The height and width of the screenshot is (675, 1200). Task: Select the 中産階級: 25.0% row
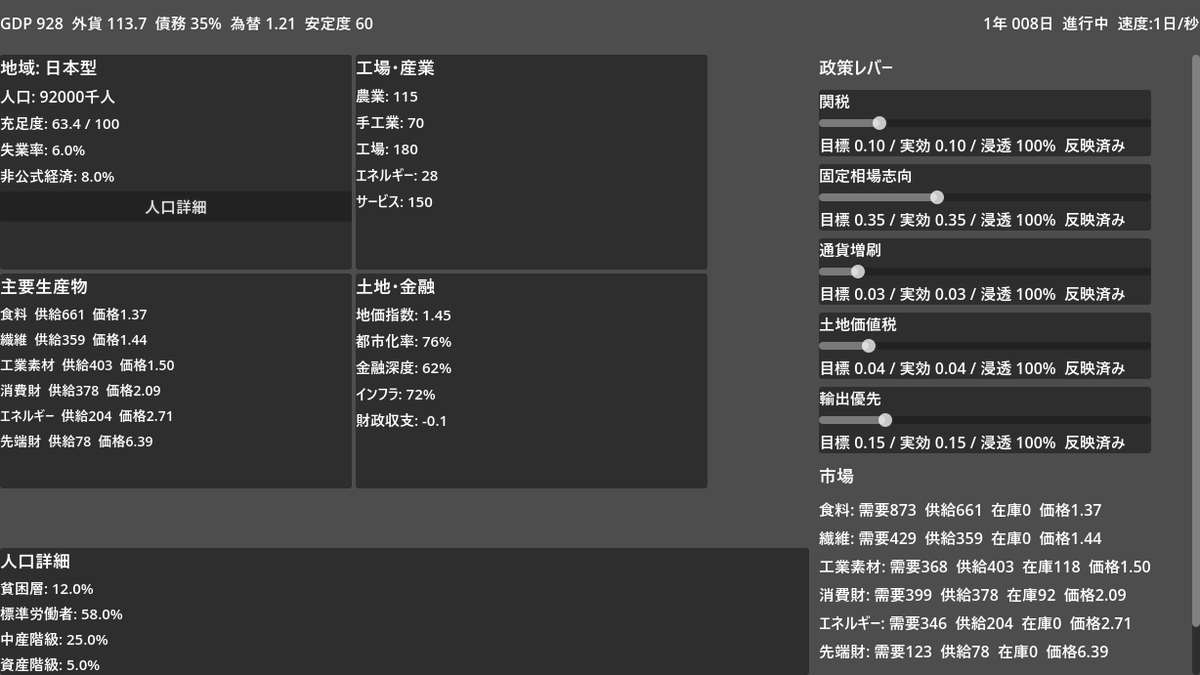coord(54,640)
